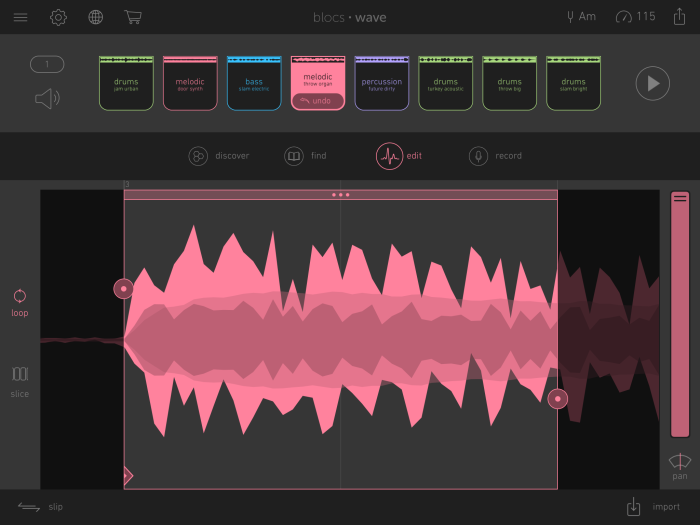The image size is (700, 525).
Task: Click the edit waveform icon
Action: click(x=389, y=156)
